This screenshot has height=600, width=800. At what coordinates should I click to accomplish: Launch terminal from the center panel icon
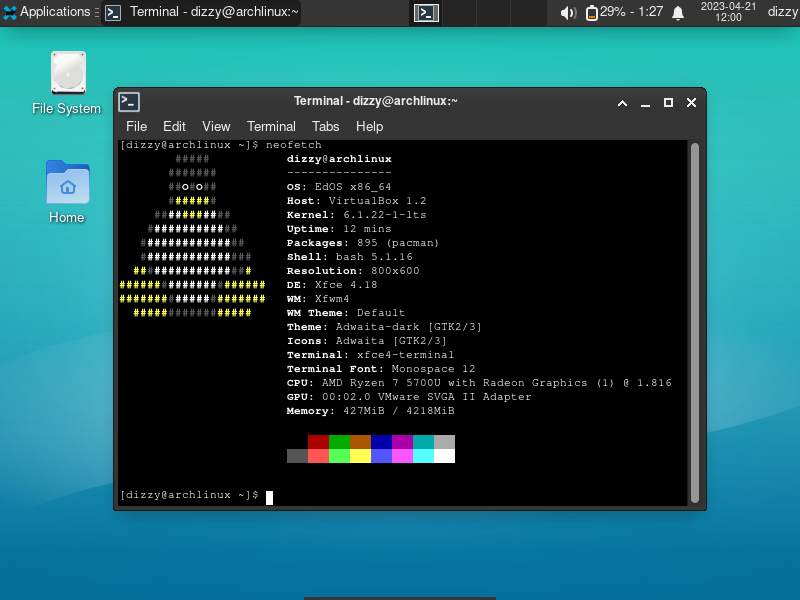click(426, 13)
